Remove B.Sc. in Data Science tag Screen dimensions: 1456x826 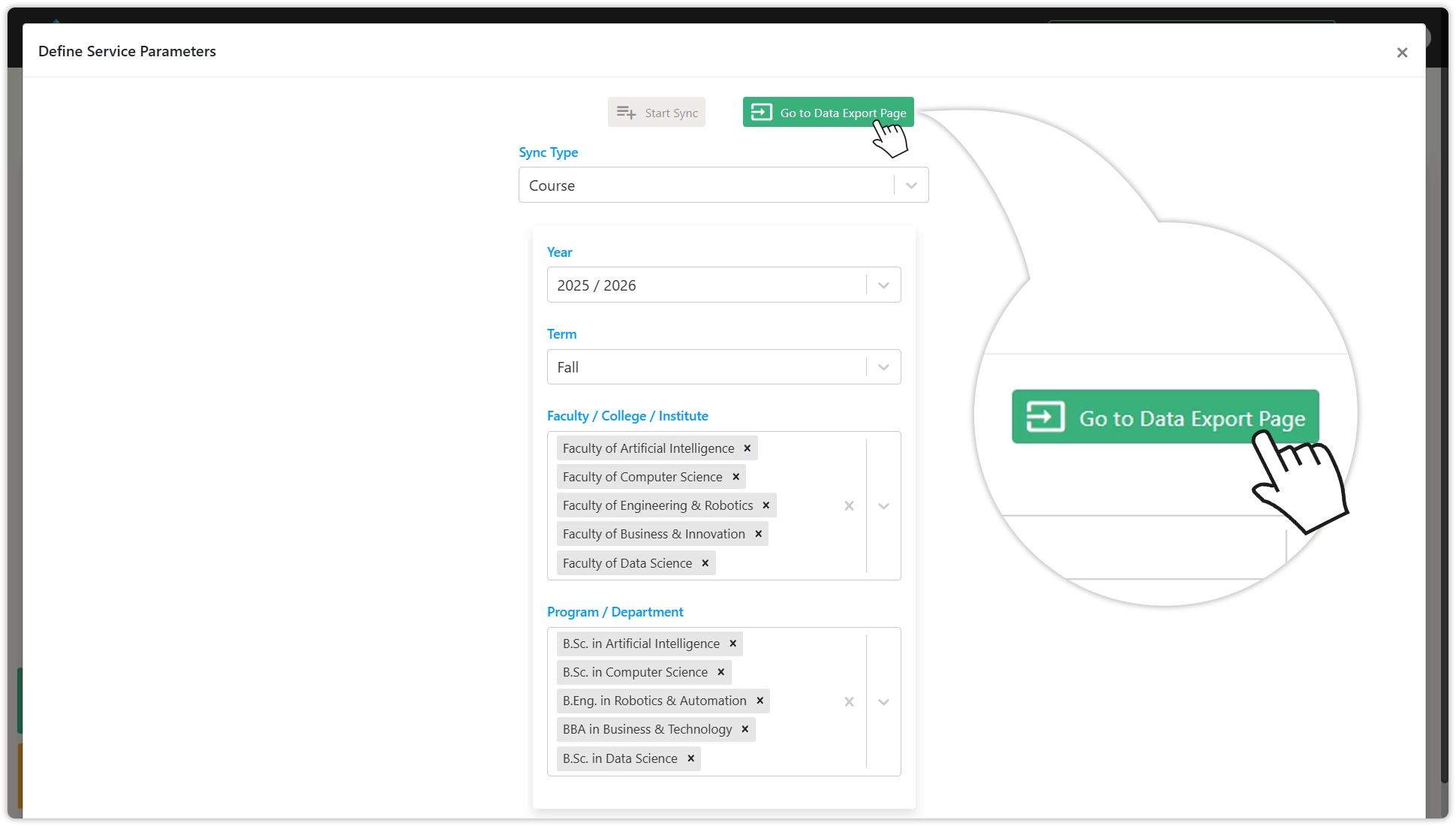point(690,758)
